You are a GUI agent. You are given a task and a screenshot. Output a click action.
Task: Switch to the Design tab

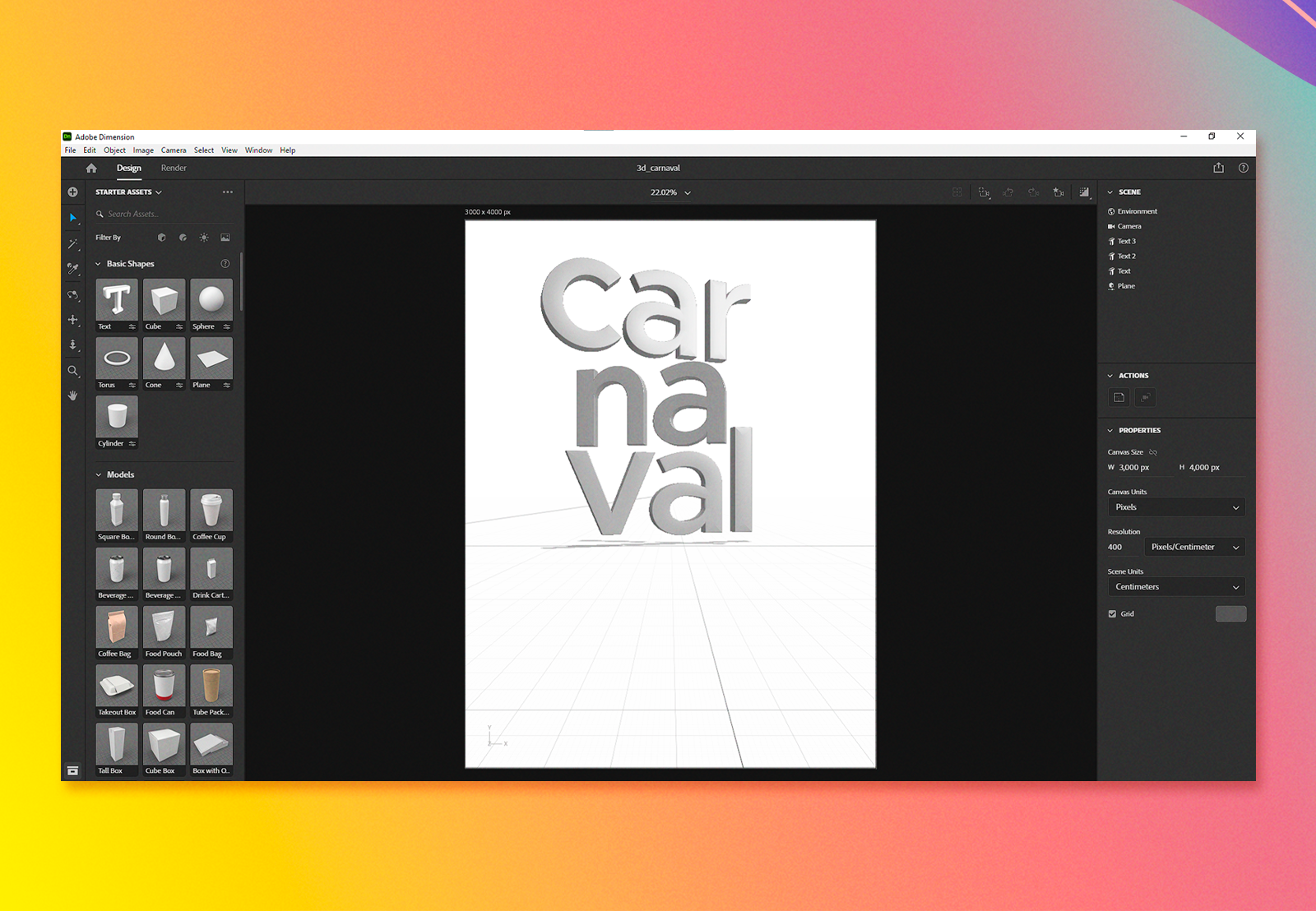(x=129, y=169)
